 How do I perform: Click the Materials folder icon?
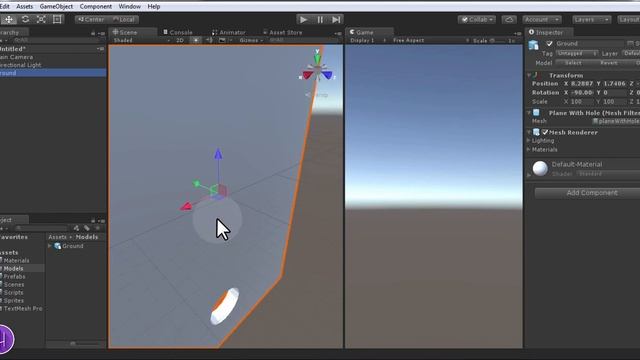pos(1,260)
